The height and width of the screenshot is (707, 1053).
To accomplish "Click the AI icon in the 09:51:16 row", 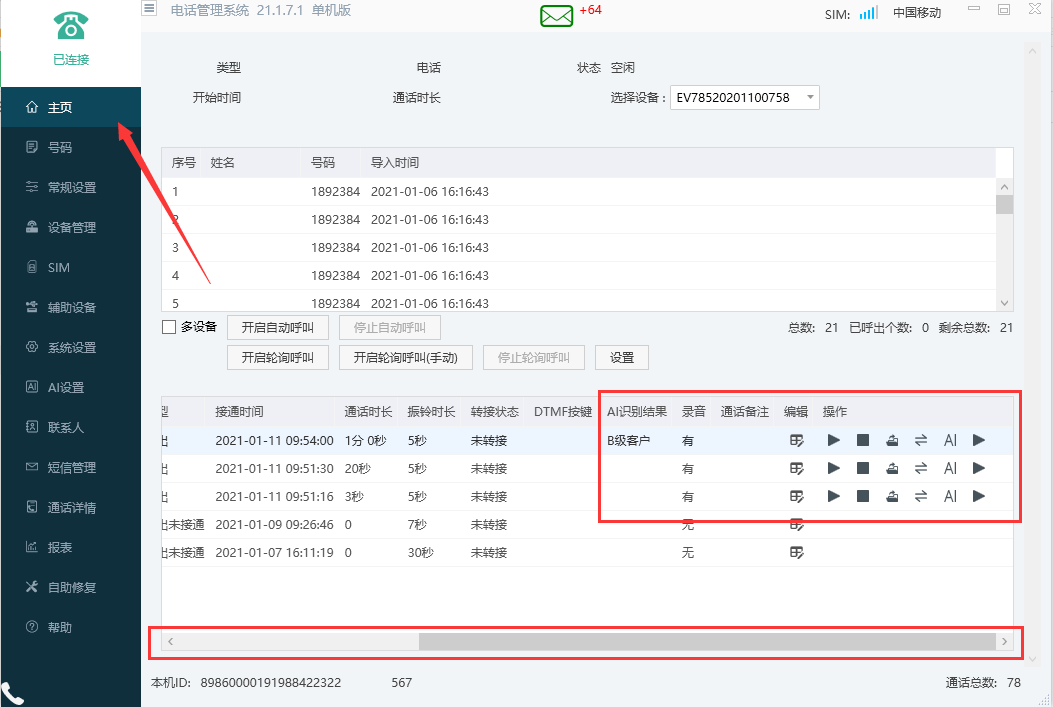I will [950, 497].
